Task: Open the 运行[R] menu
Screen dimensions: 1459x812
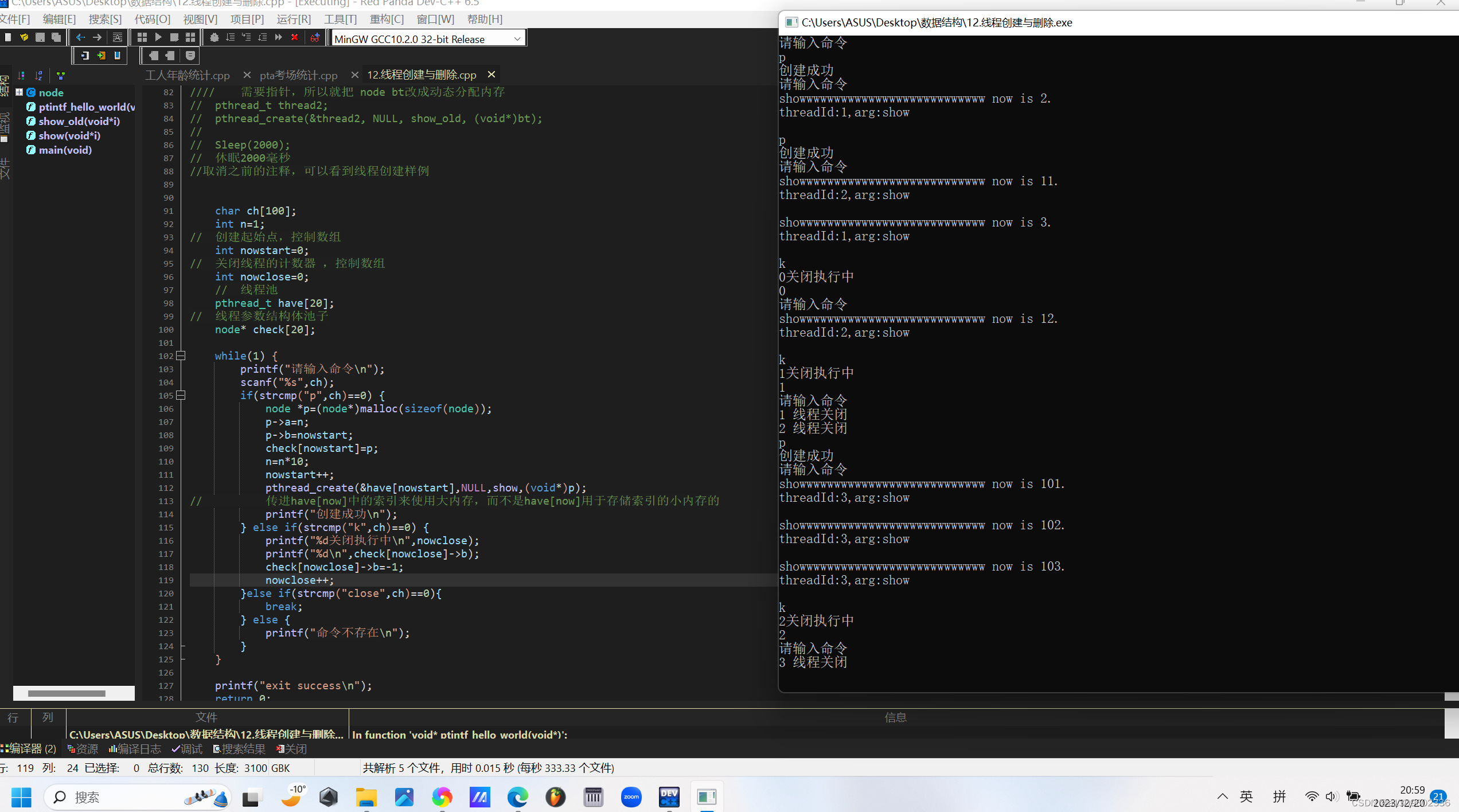Action: tap(293, 19)
